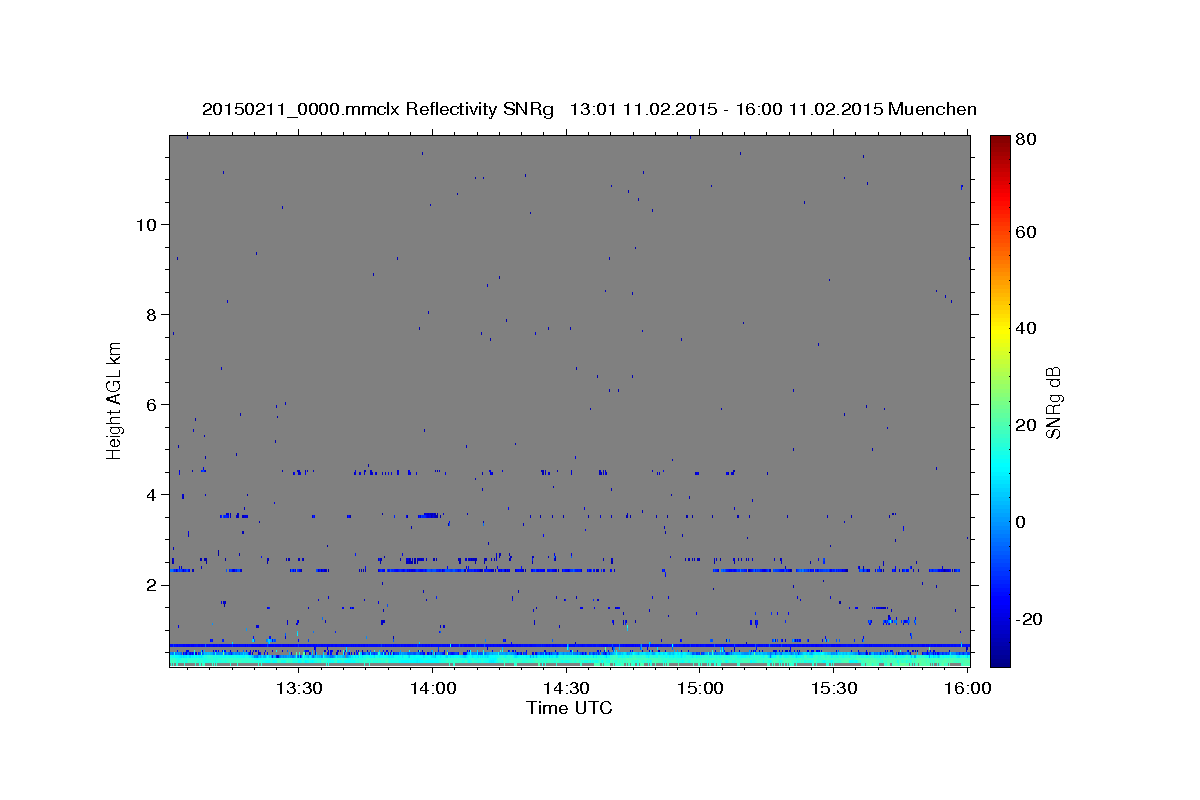Select the colorbar value 0
This screenshot has width=1200, height=800.
tap(1021, 522)
